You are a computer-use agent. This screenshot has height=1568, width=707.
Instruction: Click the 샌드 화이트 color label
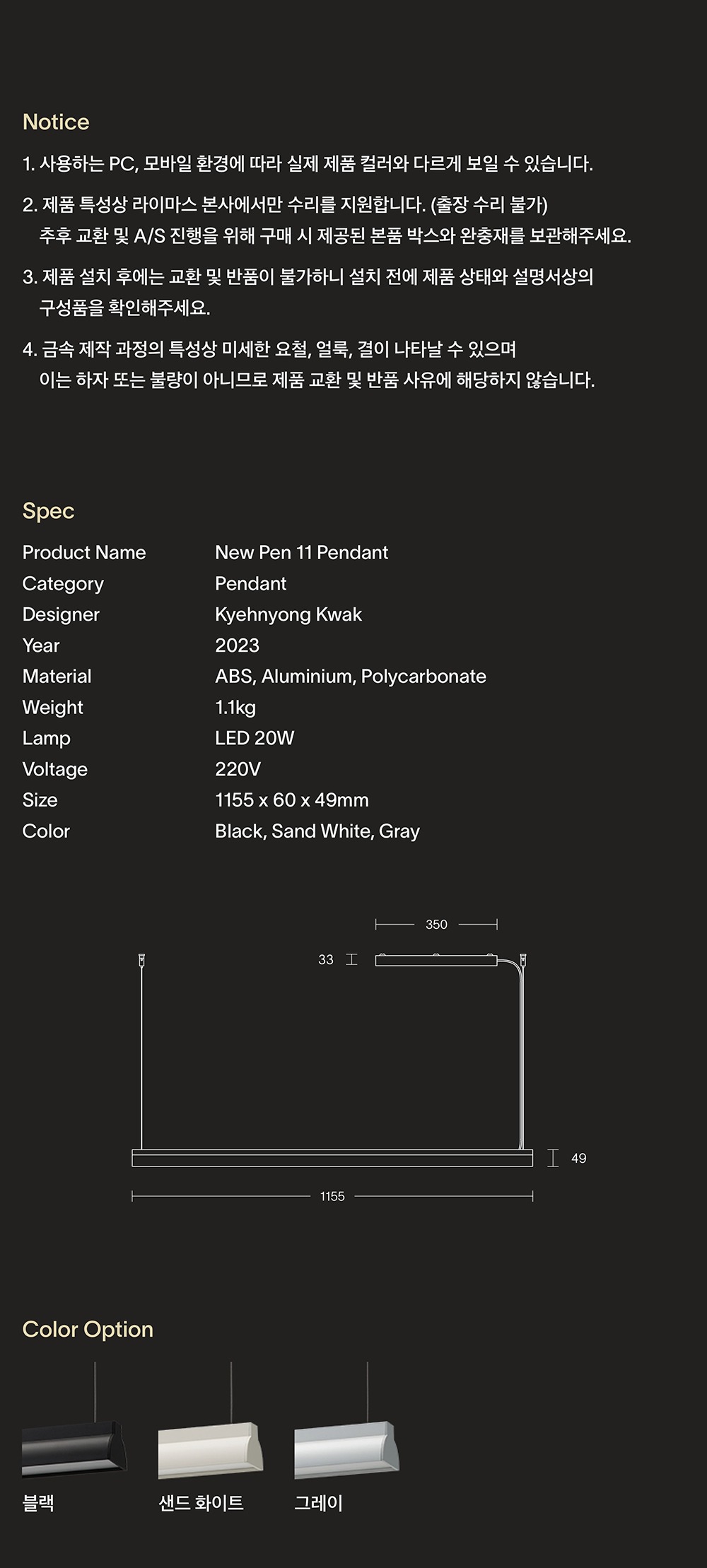pos(201,1503)
